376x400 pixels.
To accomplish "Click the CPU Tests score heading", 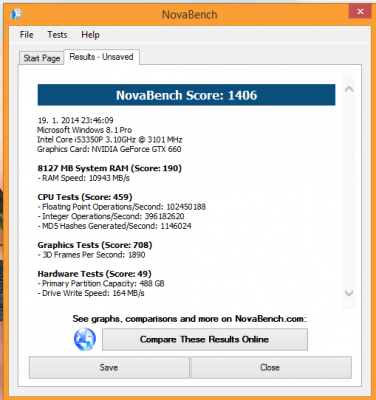I will pos(85,197).
